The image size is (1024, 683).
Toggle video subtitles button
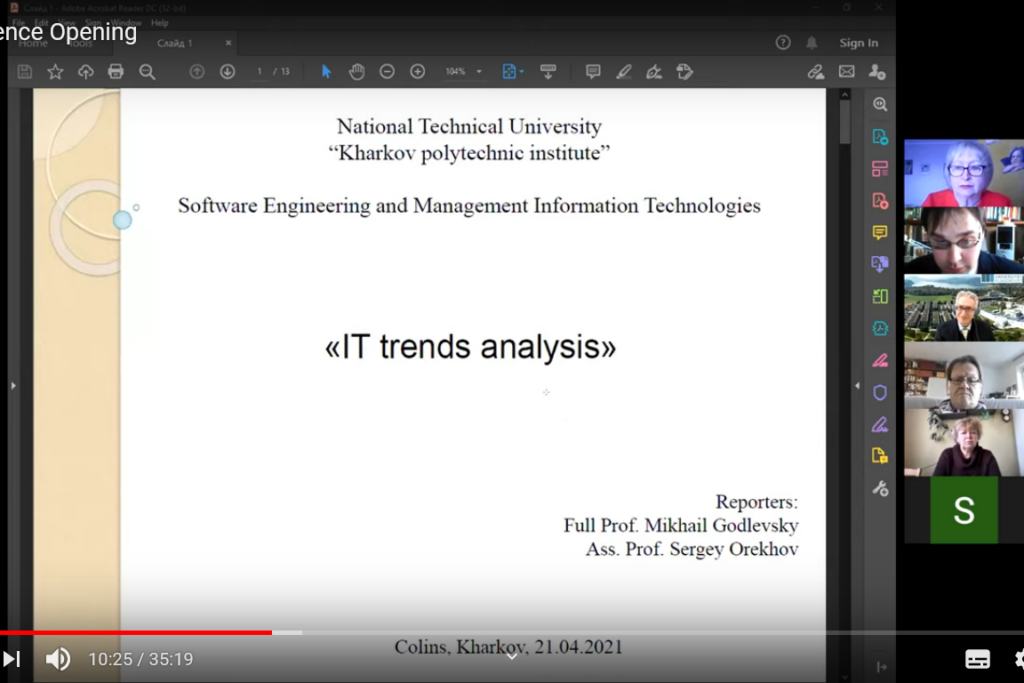977,659
